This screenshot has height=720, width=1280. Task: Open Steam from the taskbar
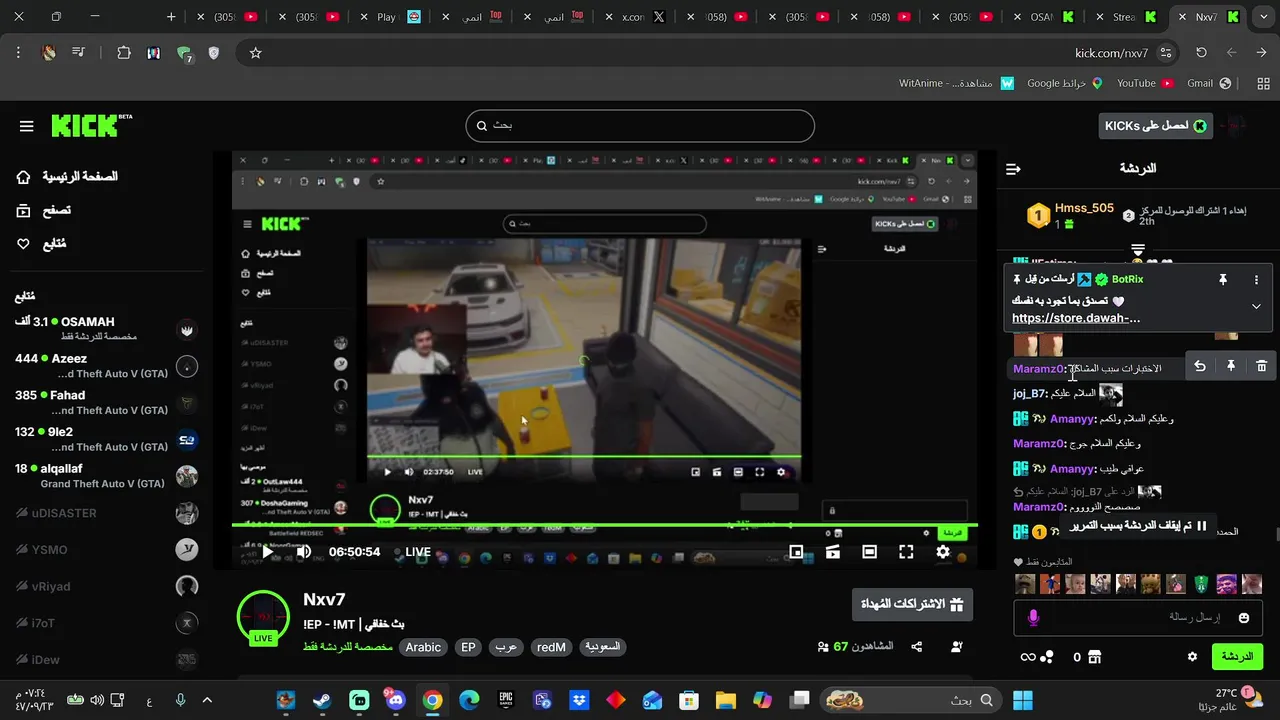coord(322,700)
